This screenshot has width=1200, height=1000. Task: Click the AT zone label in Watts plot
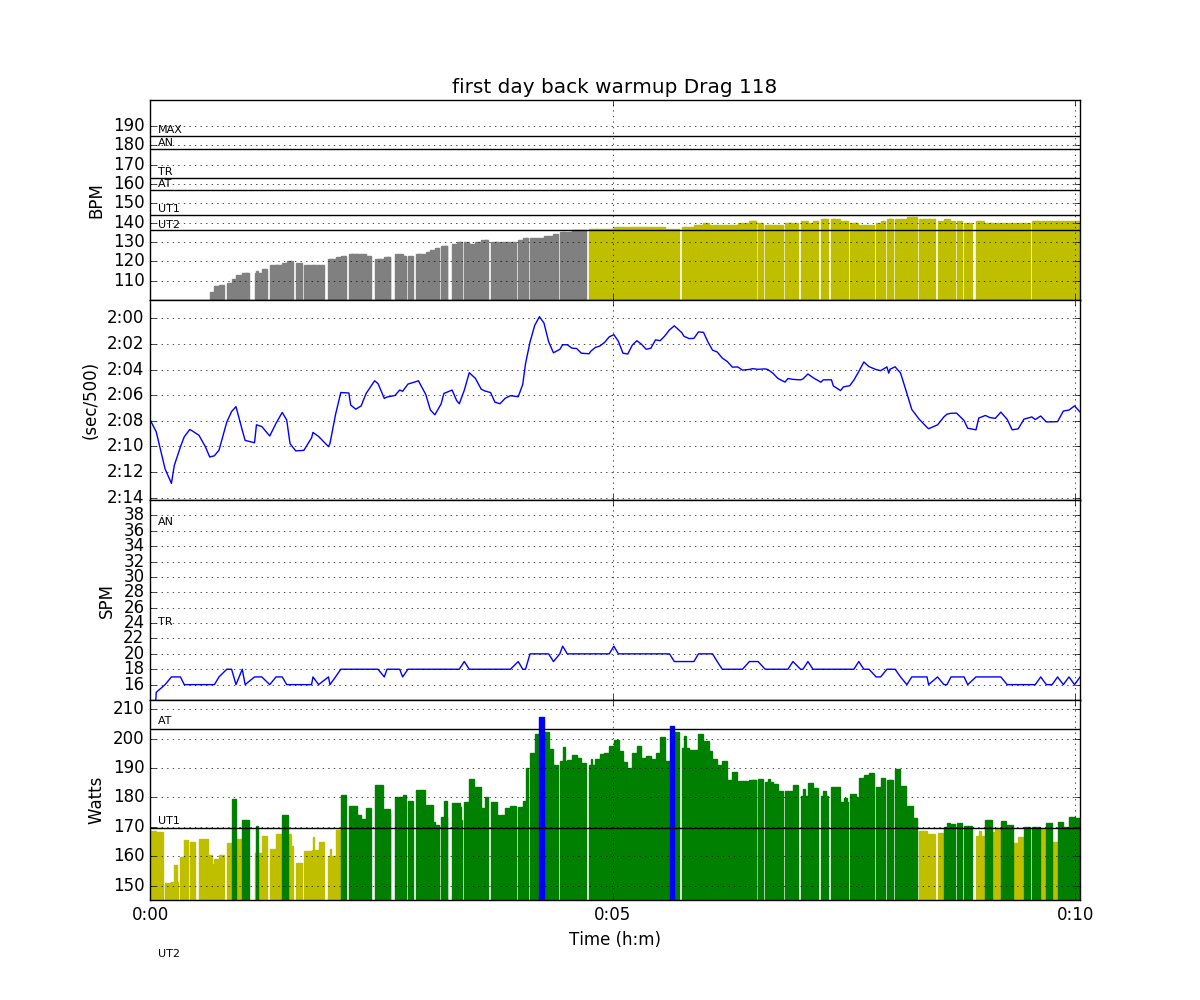point(165,721)
